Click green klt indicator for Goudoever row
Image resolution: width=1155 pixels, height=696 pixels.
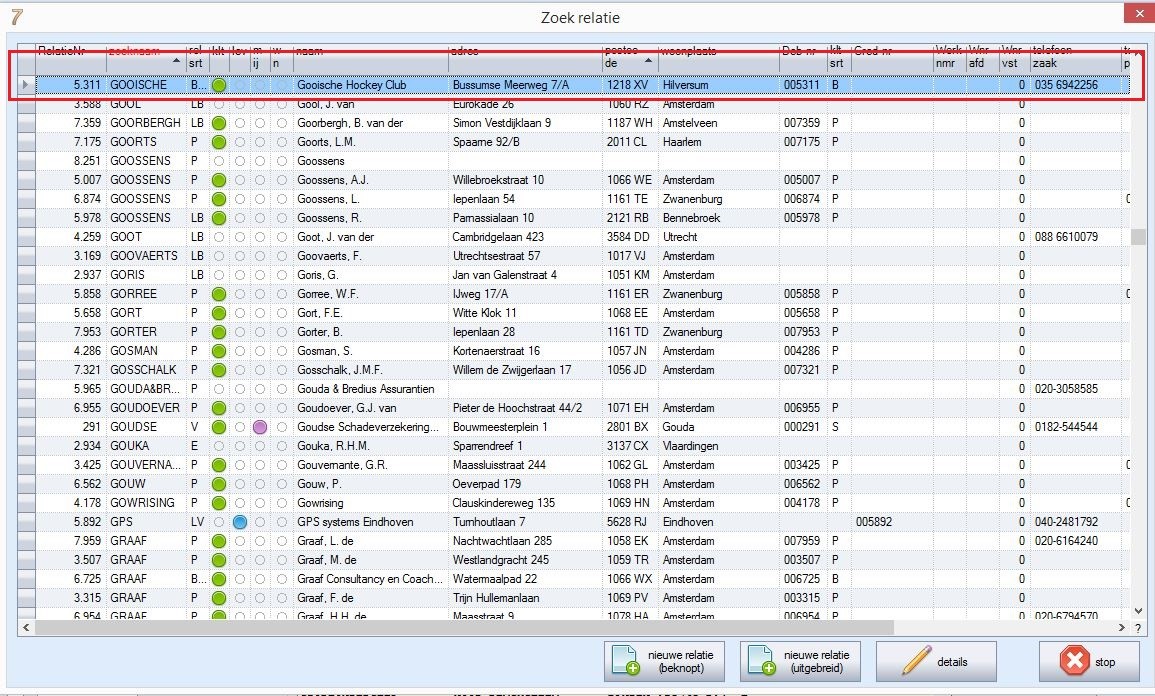219,408
